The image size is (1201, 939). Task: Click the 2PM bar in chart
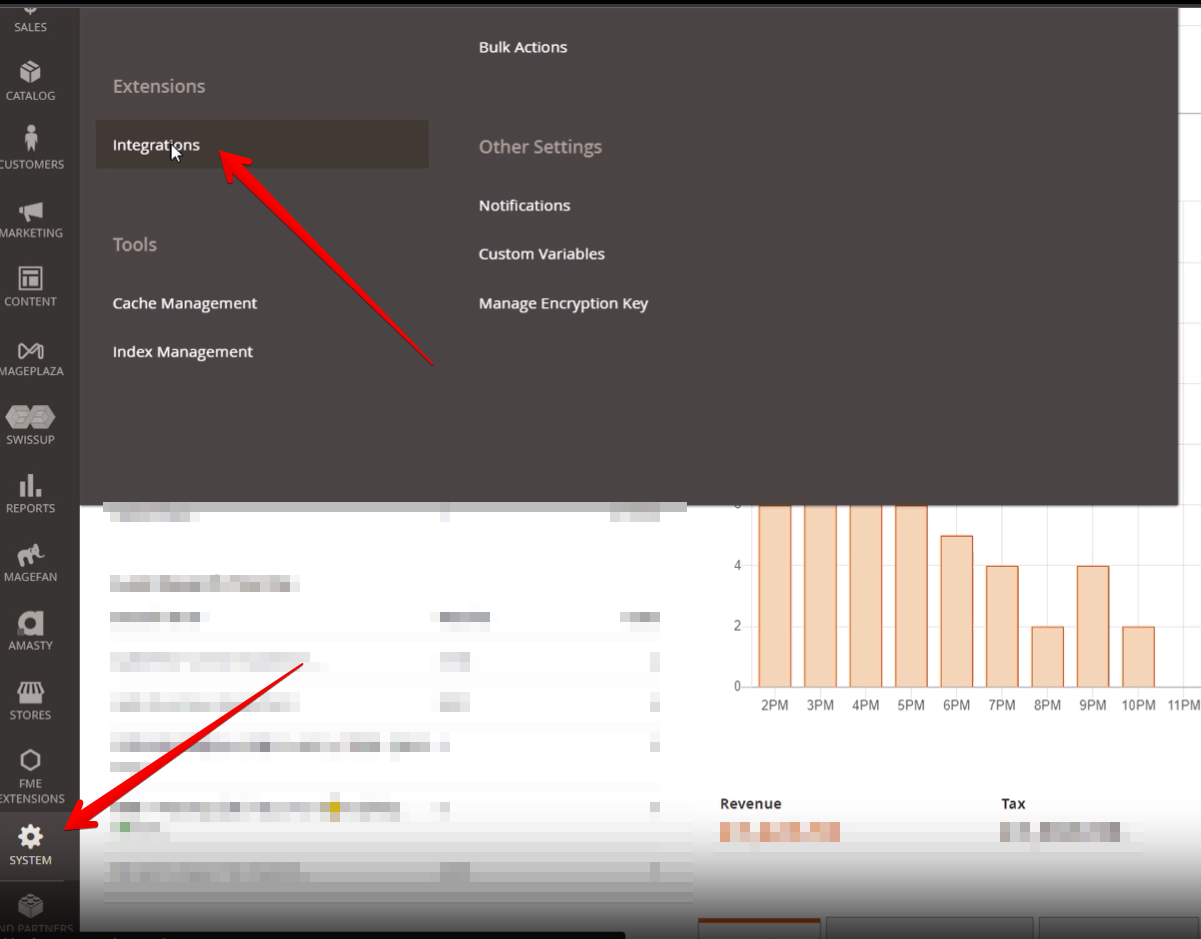point(775,596)
